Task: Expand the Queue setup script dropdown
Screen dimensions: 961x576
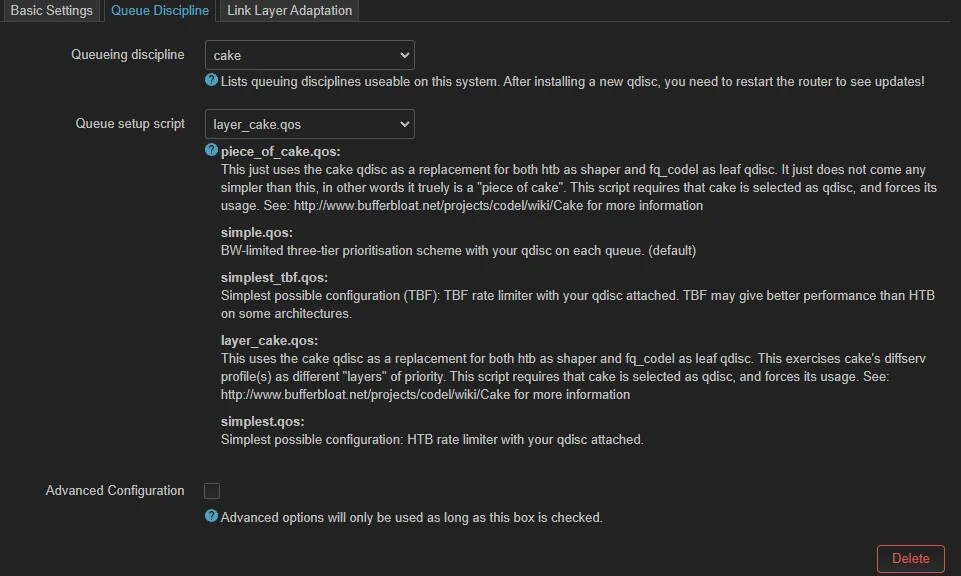Action: coord(310,124)
